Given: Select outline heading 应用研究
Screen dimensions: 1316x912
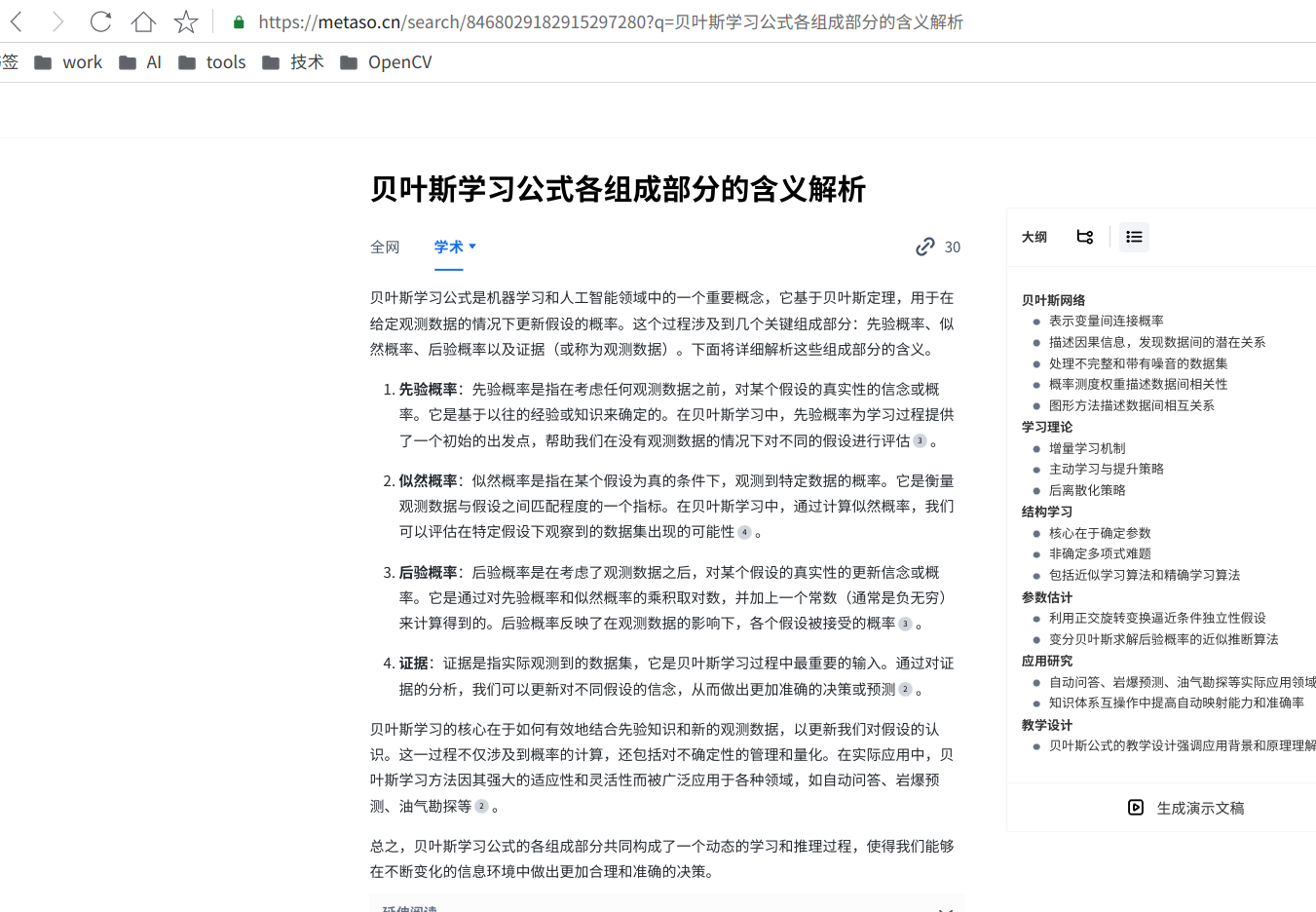Looking at the screenshot, I should pyautogui.click(x=1047, y=661).
